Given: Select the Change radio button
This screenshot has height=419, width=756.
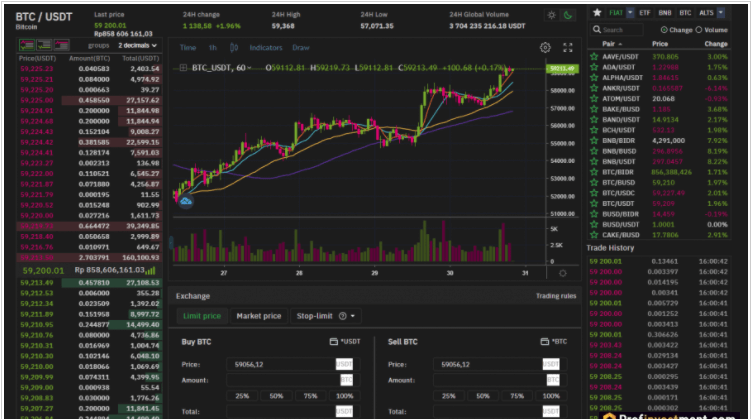Looking at the screenshot, I should [x=665, y=30].
